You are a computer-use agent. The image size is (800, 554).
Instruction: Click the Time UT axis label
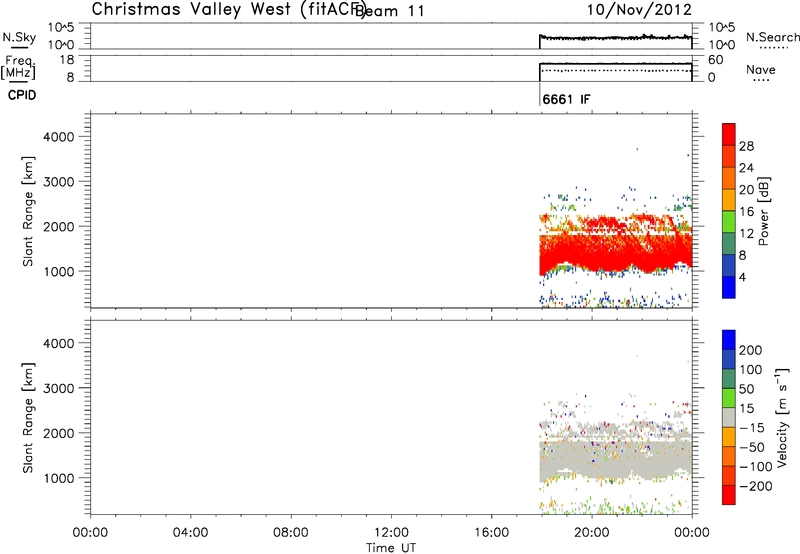(391, 548)
